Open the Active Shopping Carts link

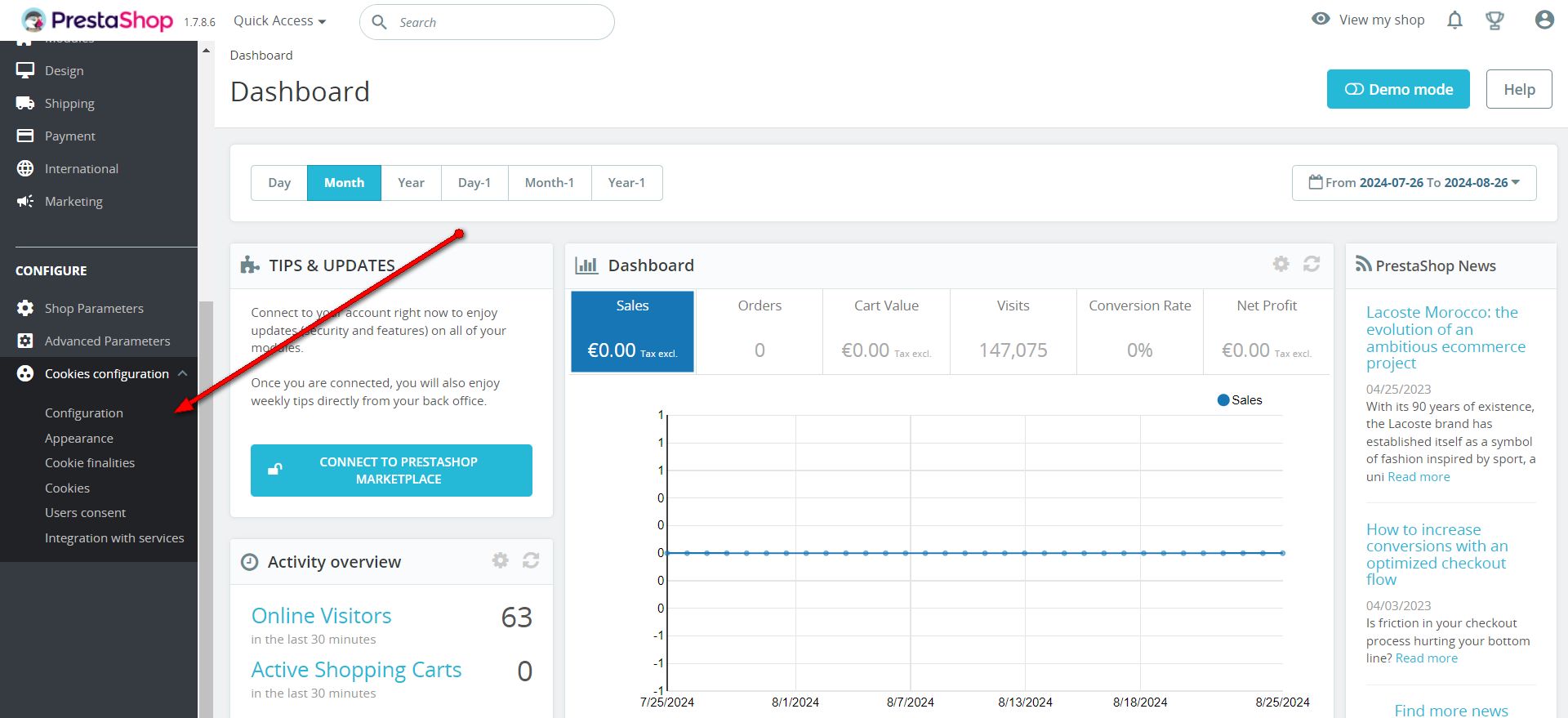(x=356, y=670)
